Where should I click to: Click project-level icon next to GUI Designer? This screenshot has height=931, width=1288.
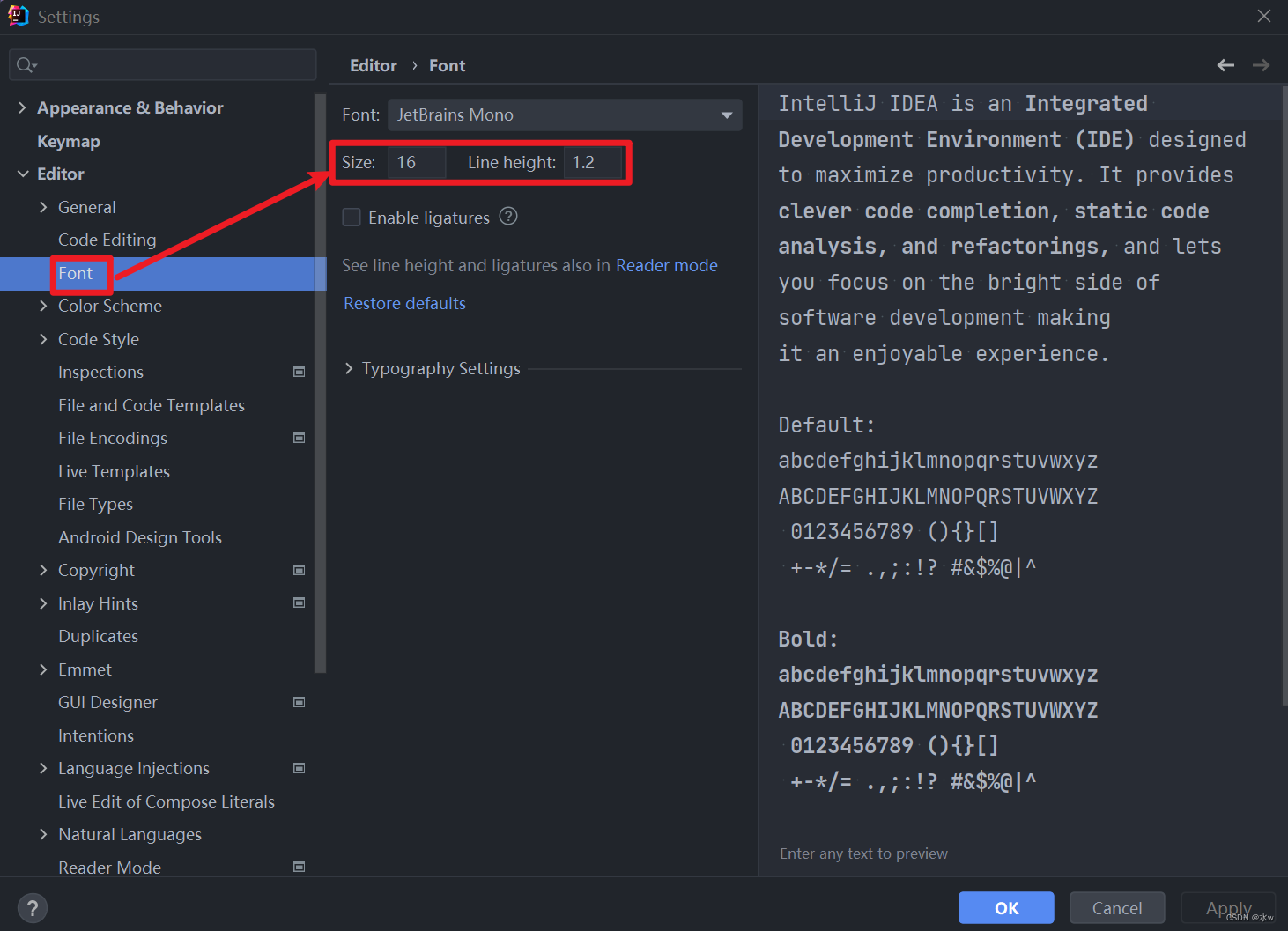pyautogui.click(x=300, y=702)
